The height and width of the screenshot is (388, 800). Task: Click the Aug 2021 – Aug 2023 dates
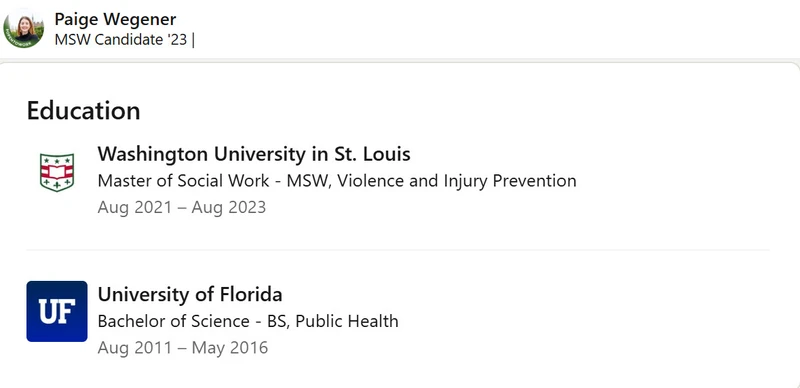pos(182,208)
